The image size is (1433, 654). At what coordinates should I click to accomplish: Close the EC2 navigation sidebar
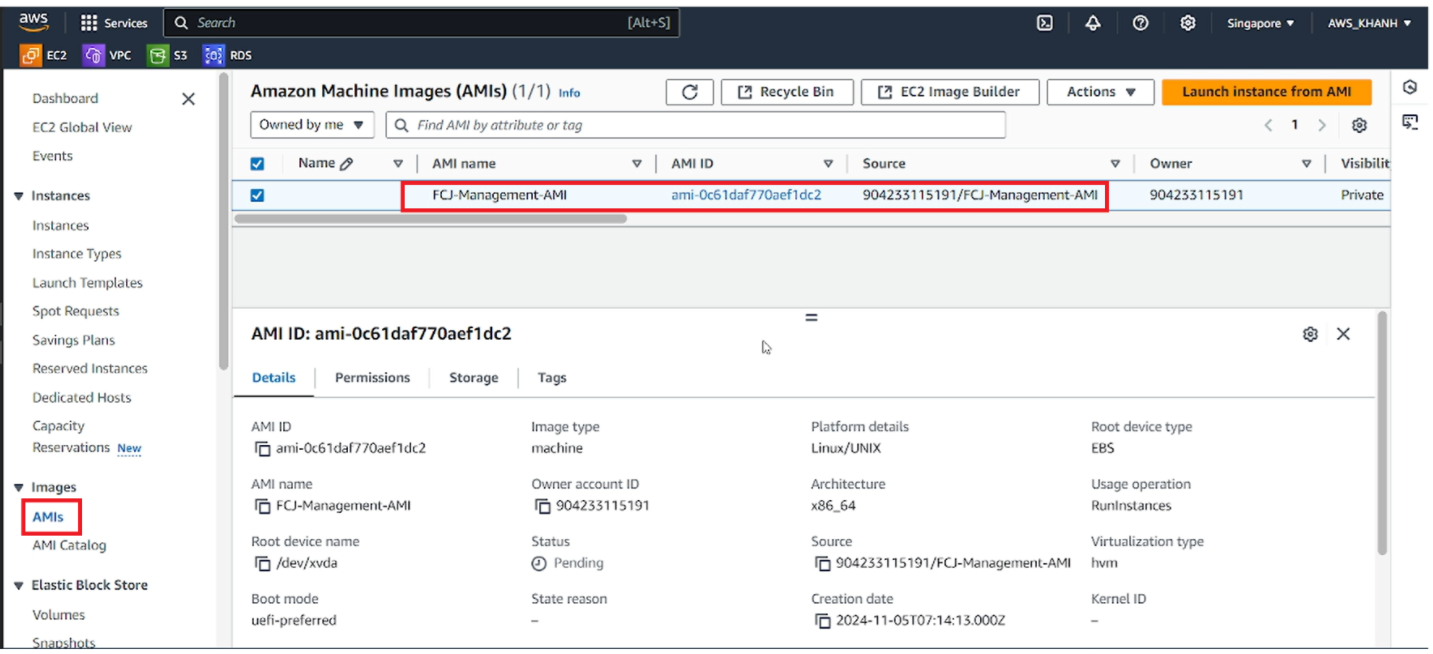coord(188,99)
